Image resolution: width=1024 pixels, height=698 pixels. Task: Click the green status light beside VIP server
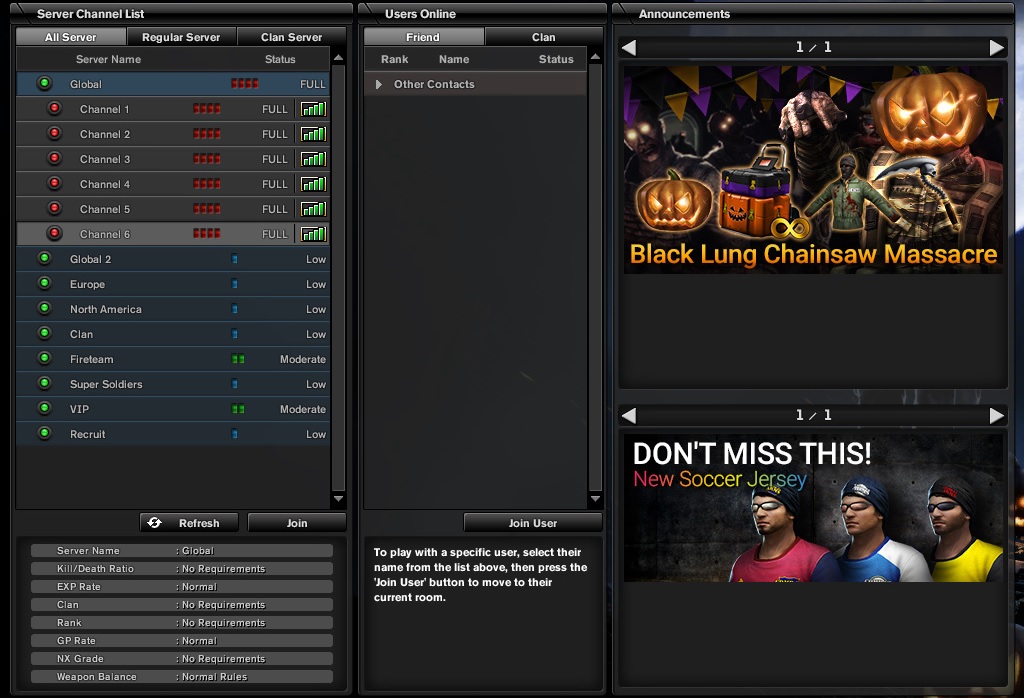(x=44, y=409)
